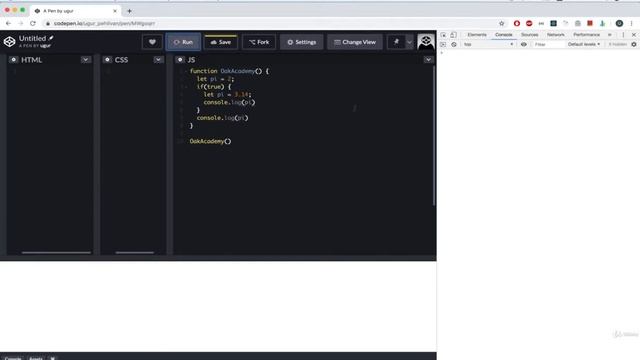
Task: Fork this pen
Action: pyautogui.click(x=259, y=42)
